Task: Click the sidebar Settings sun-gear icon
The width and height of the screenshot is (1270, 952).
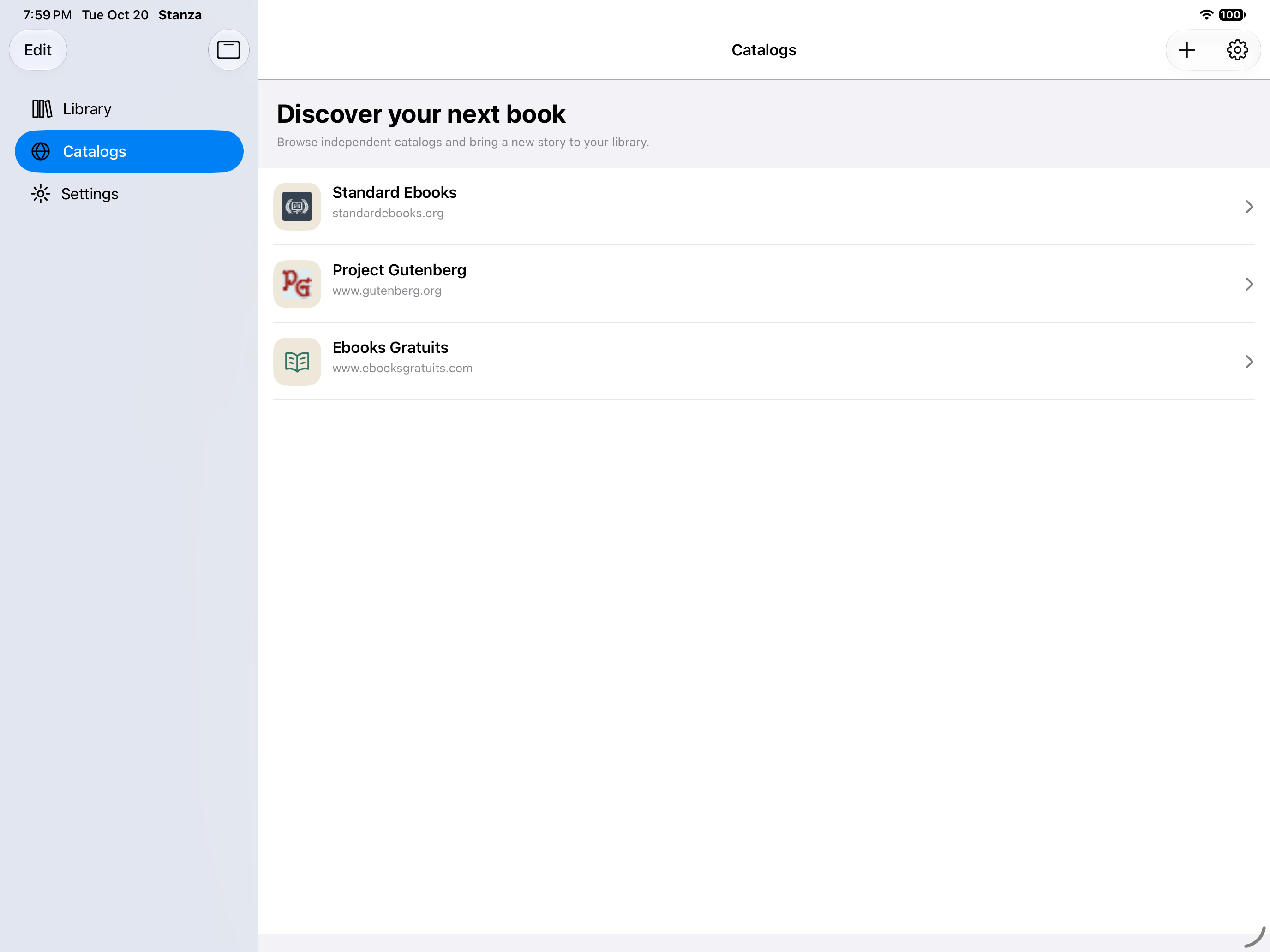Action: click(41, 194)
